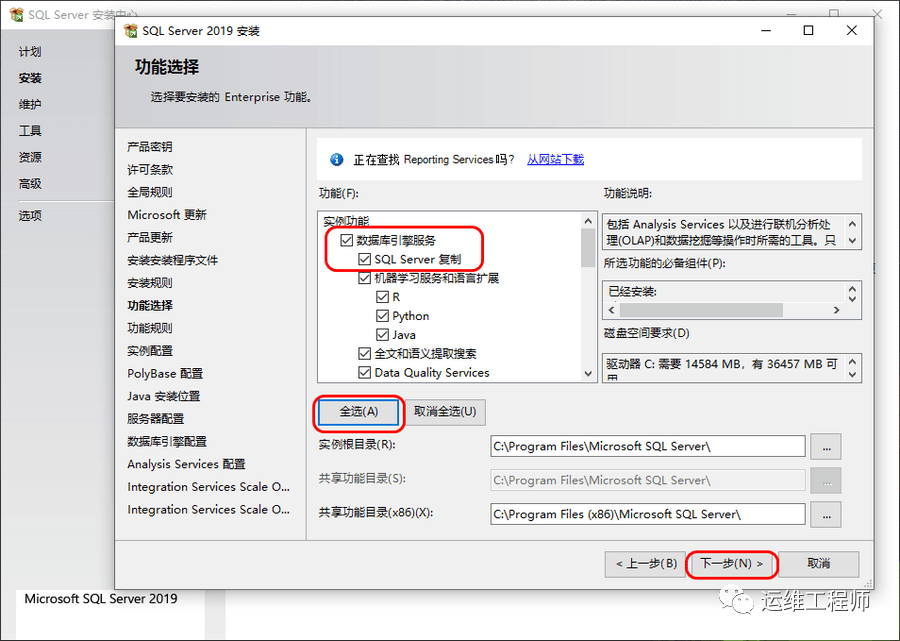Toggle Data Quality Services checkbox
Image resolution: width=900 pixels, height=641 pixels.
click(364, 372)
